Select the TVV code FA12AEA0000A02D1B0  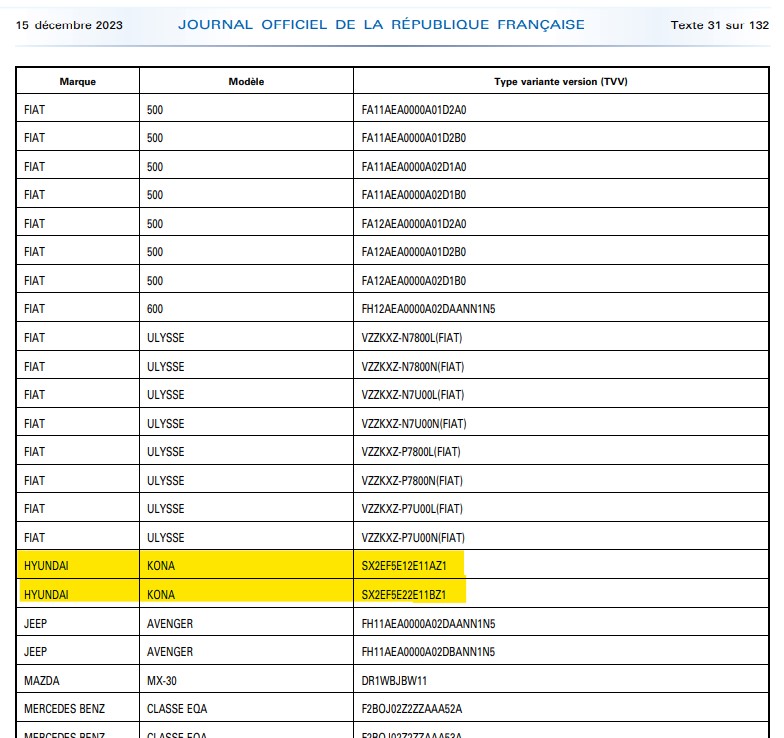(414, 281)
